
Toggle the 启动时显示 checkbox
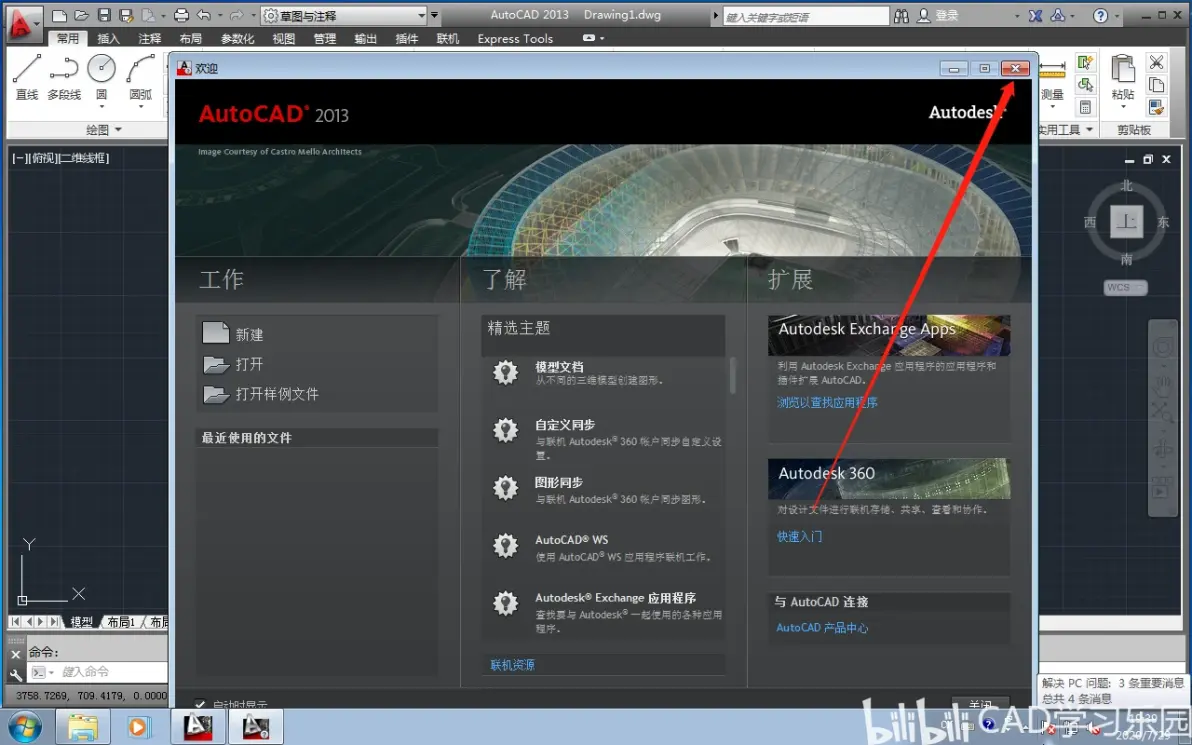(200, 705)
